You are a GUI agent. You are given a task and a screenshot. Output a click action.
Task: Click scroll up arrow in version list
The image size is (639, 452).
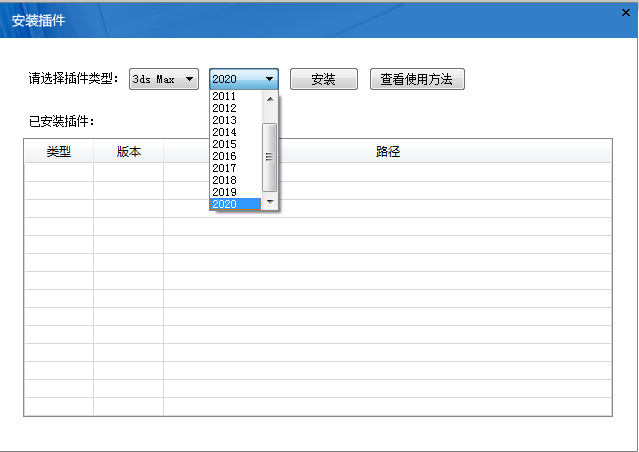269,99
